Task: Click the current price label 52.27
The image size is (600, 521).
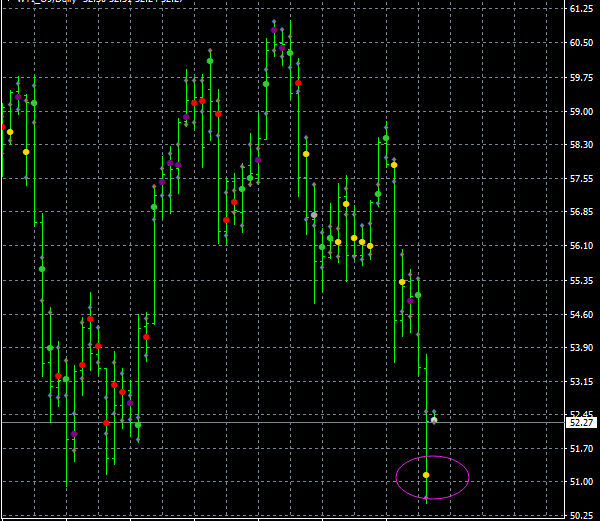Action: point(581,423)
